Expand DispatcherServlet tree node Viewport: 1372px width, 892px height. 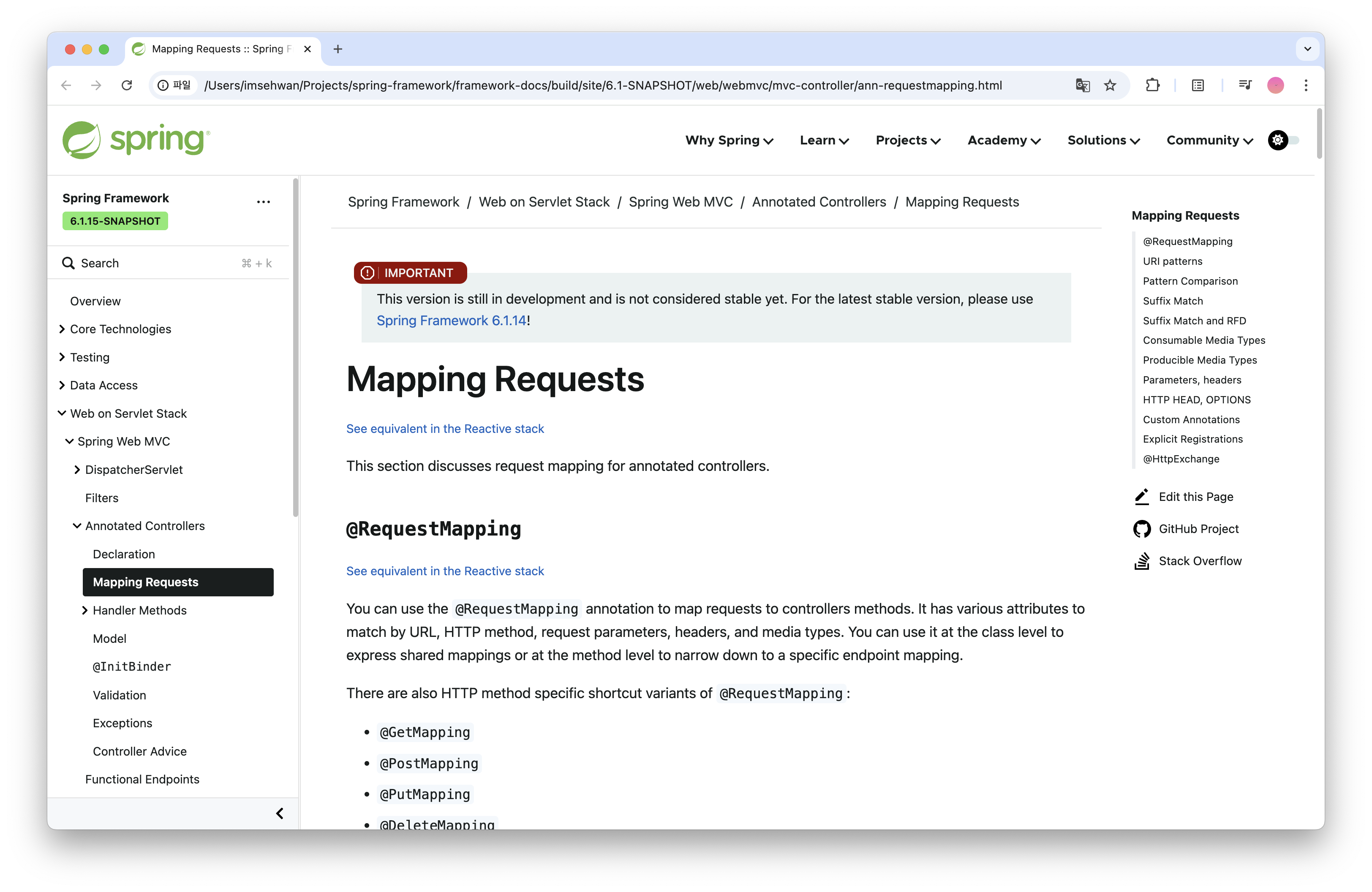[77, 470]
